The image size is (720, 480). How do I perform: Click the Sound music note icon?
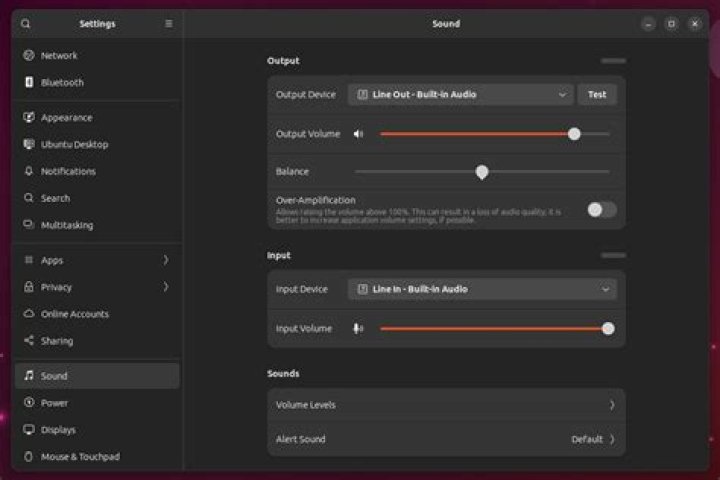pyautogui.click(x=29, y=376)
